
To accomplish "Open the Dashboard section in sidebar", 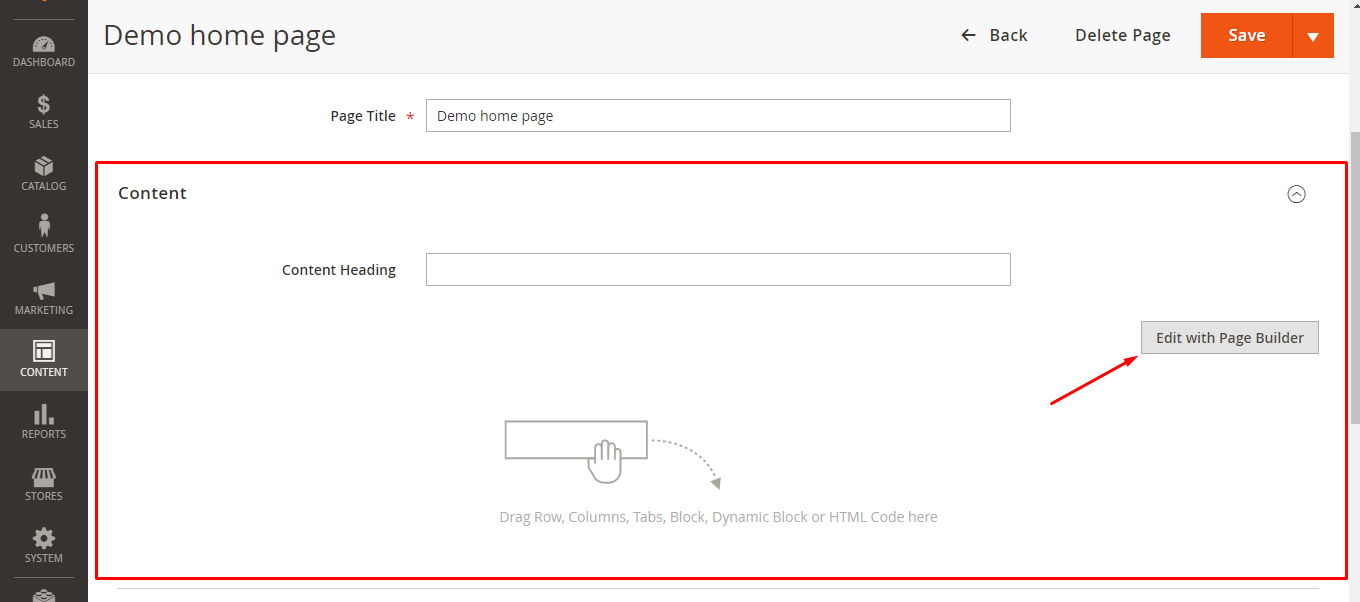I will 44,51.
